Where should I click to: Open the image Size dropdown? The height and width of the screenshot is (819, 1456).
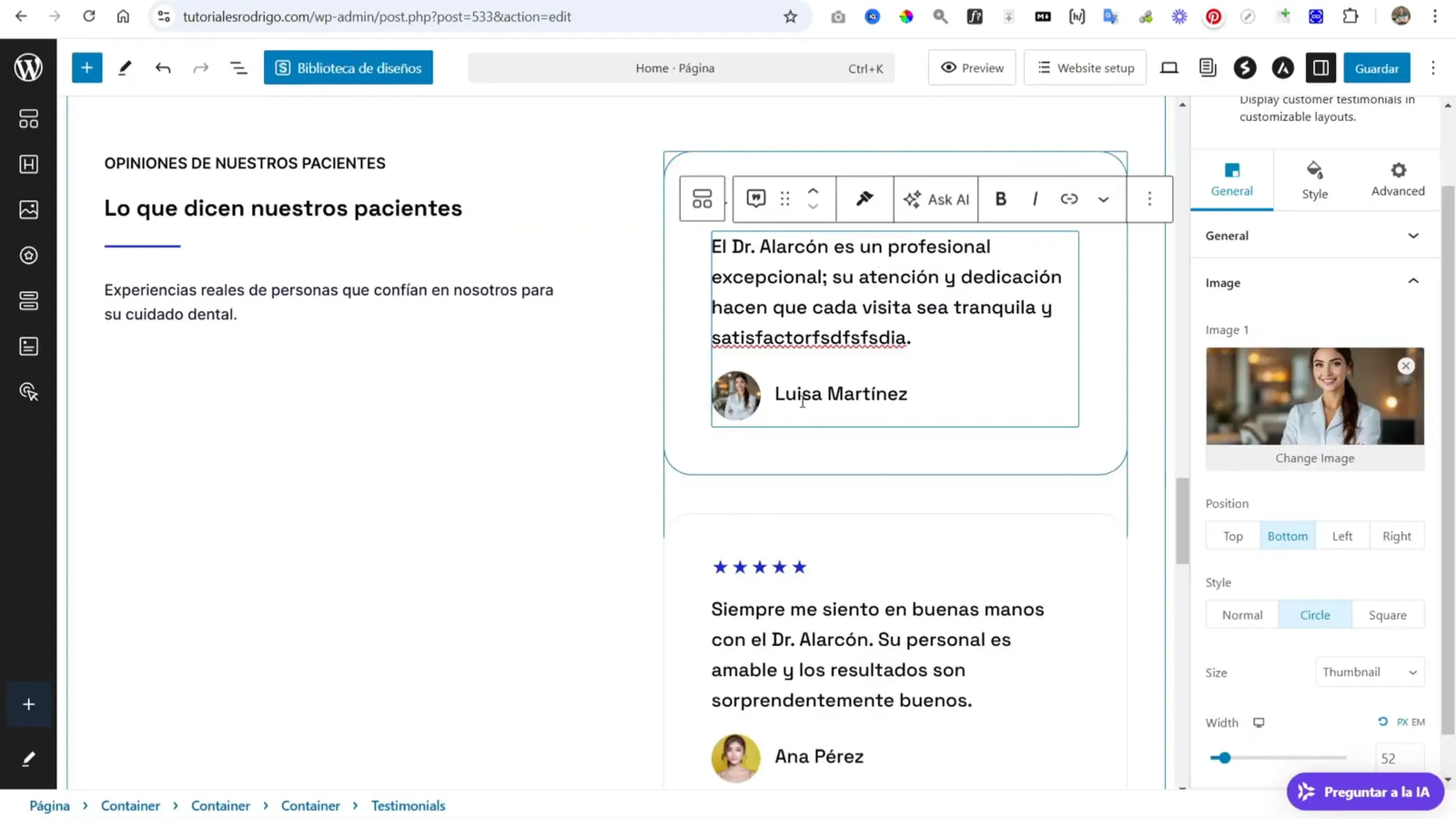[1369, 672]
